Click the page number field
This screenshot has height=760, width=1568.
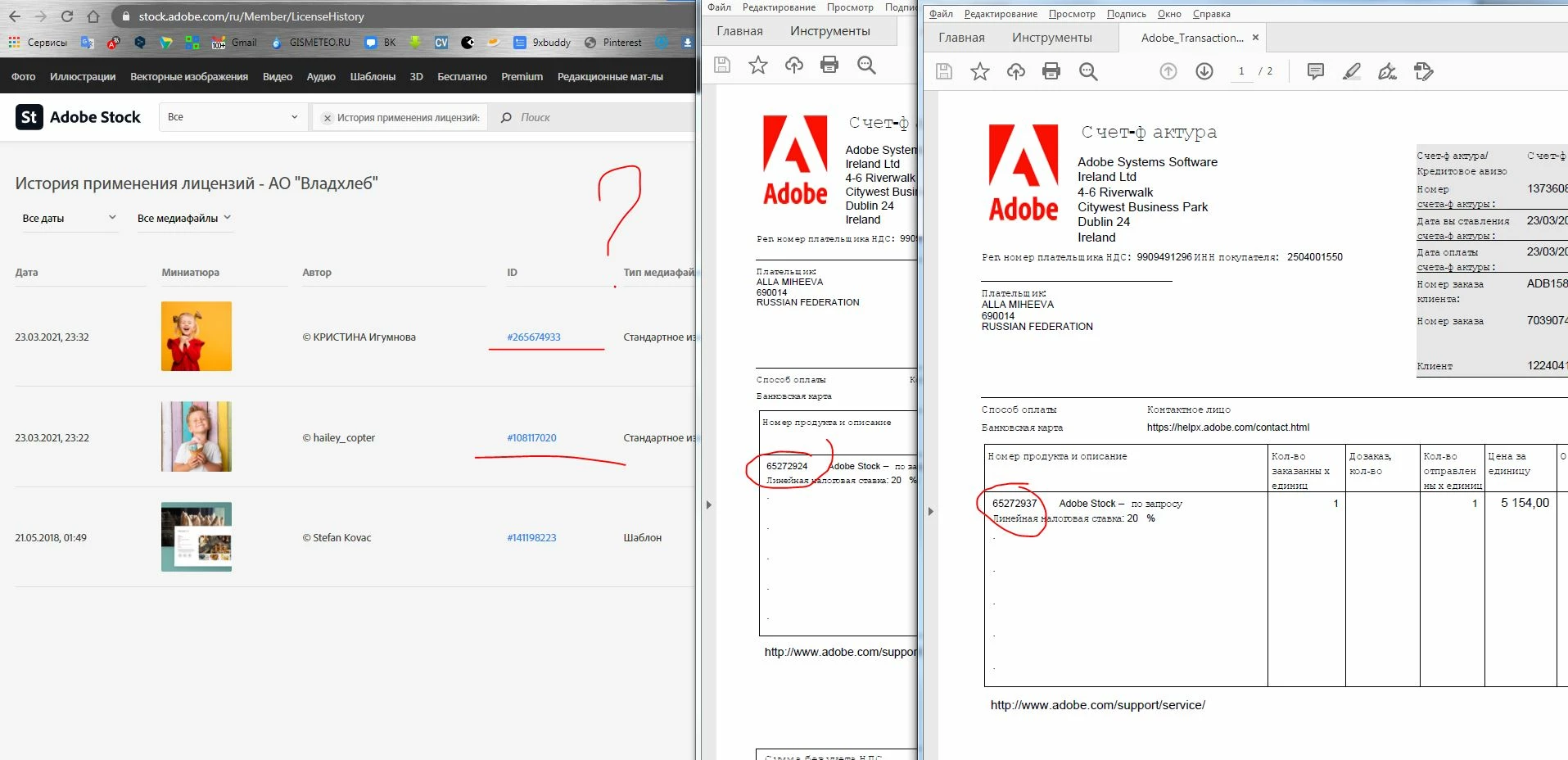(1241, 71)
